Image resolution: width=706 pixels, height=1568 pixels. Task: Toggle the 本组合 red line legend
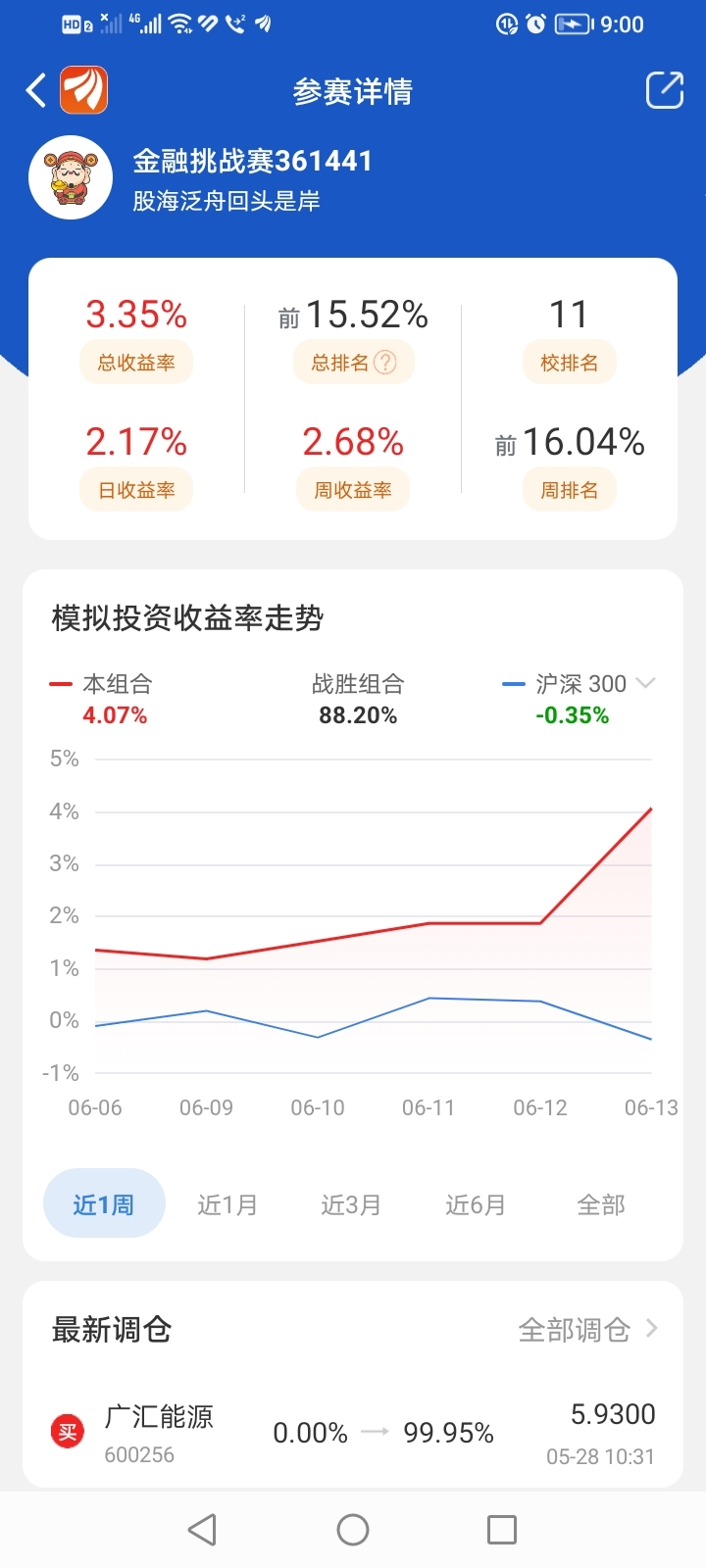(102, 684)
